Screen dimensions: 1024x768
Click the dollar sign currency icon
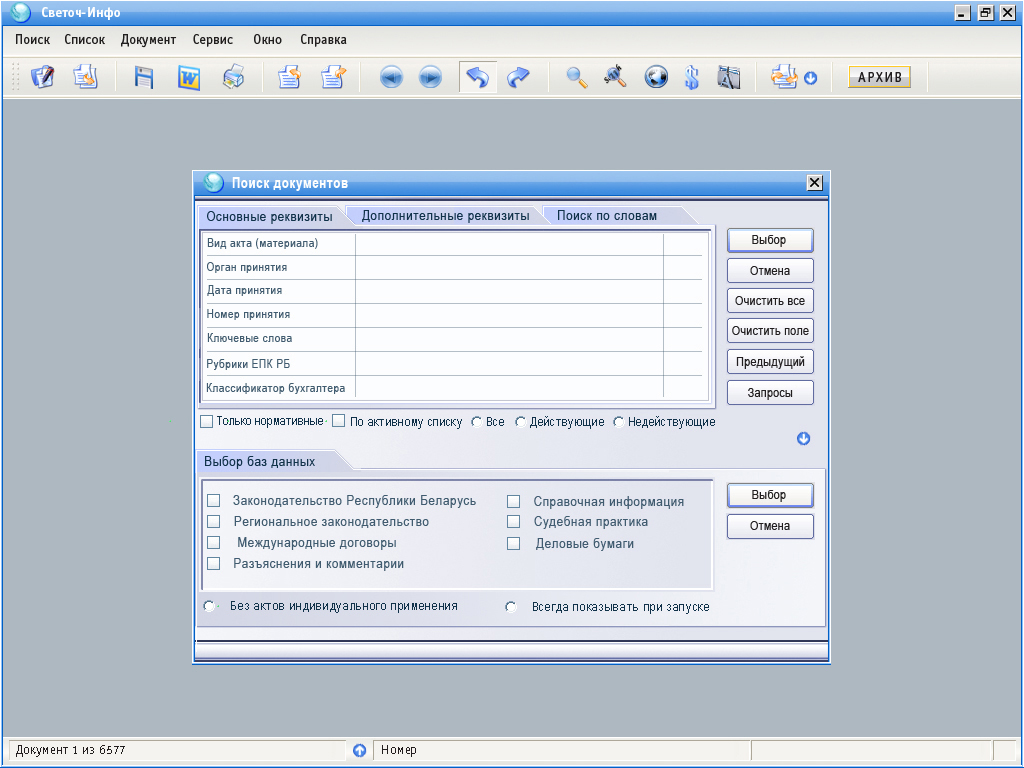[691, 78]
